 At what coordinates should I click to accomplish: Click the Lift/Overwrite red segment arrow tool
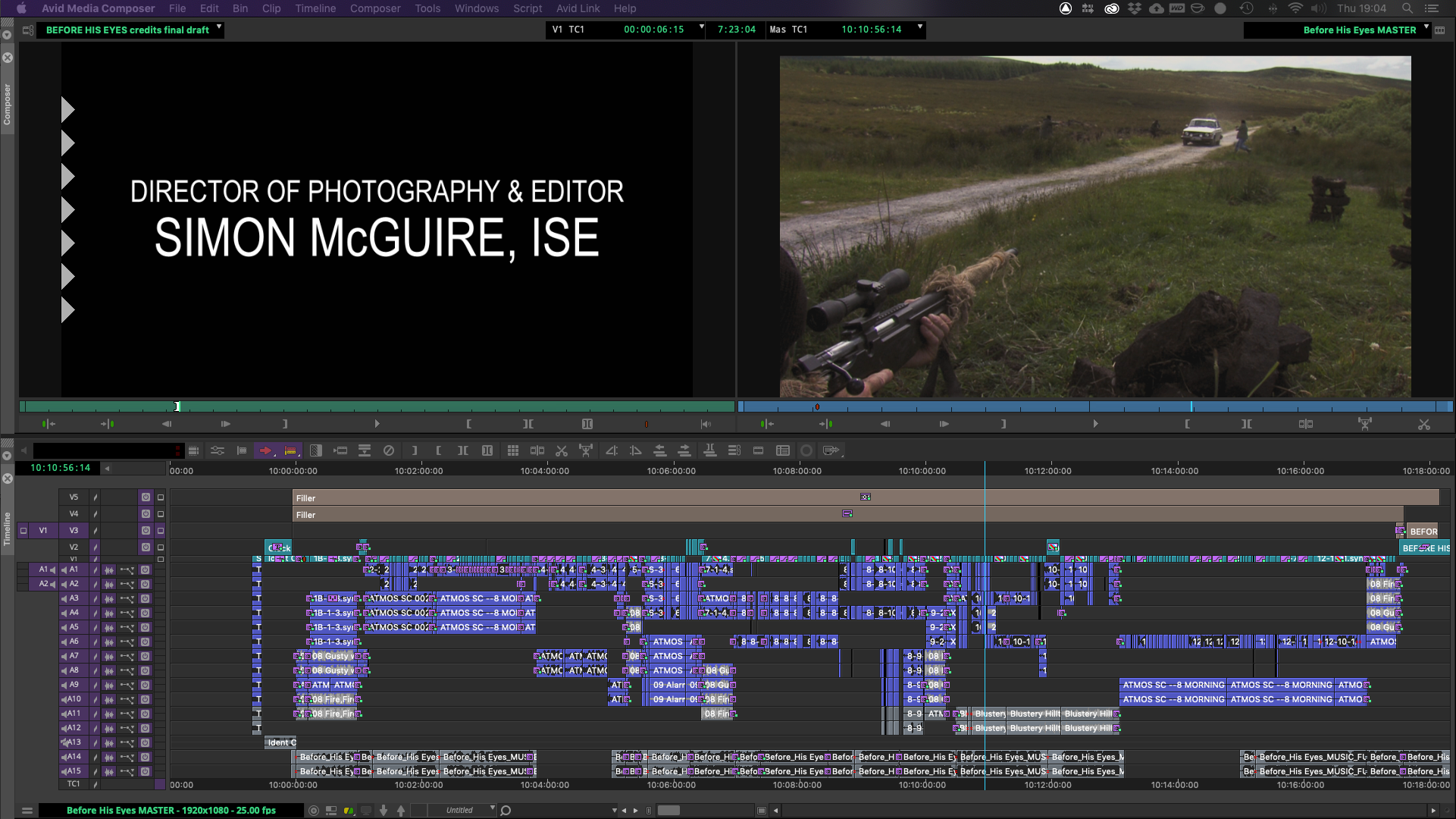point(265,450)
